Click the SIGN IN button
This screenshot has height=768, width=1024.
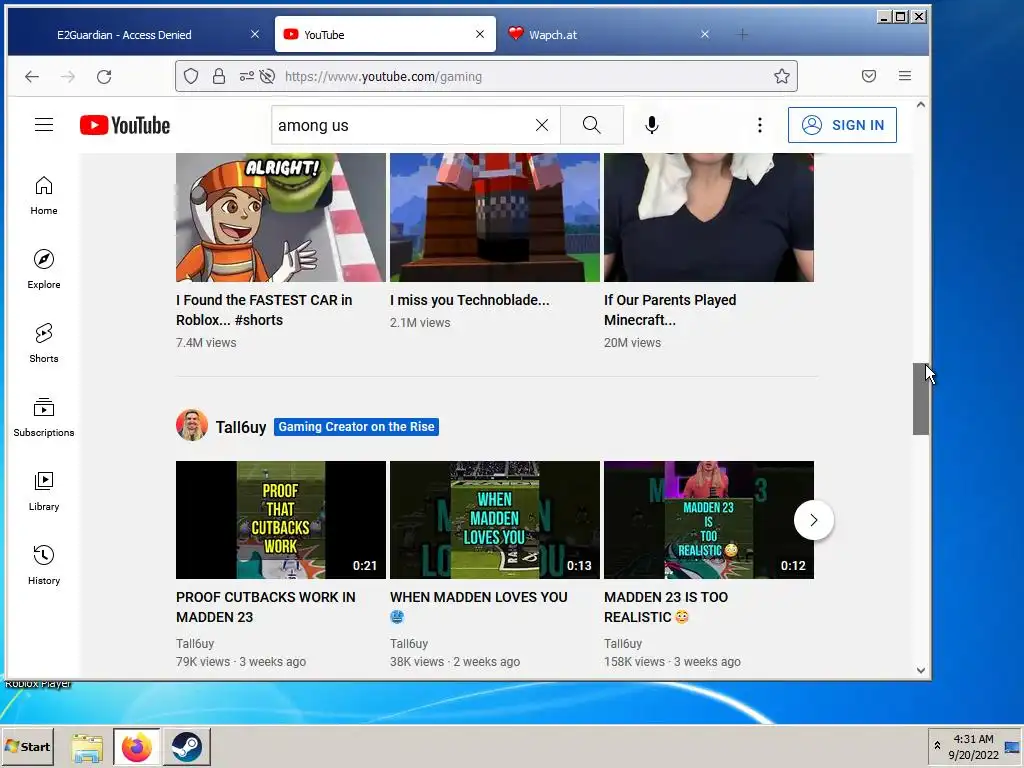[x=842, y=125]
